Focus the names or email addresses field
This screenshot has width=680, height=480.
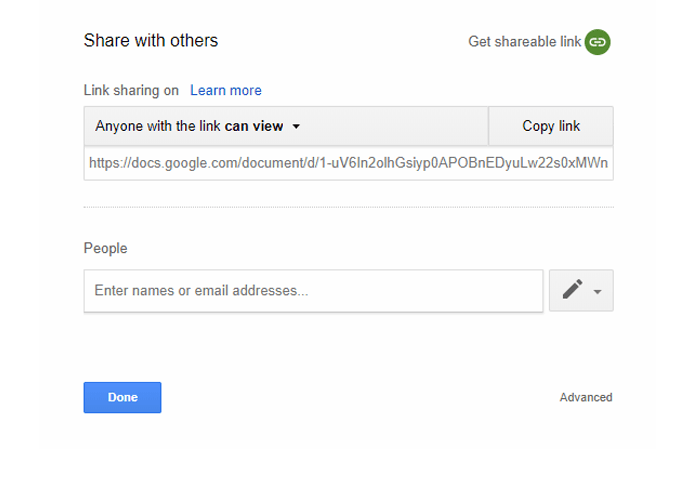coord(313,291)
